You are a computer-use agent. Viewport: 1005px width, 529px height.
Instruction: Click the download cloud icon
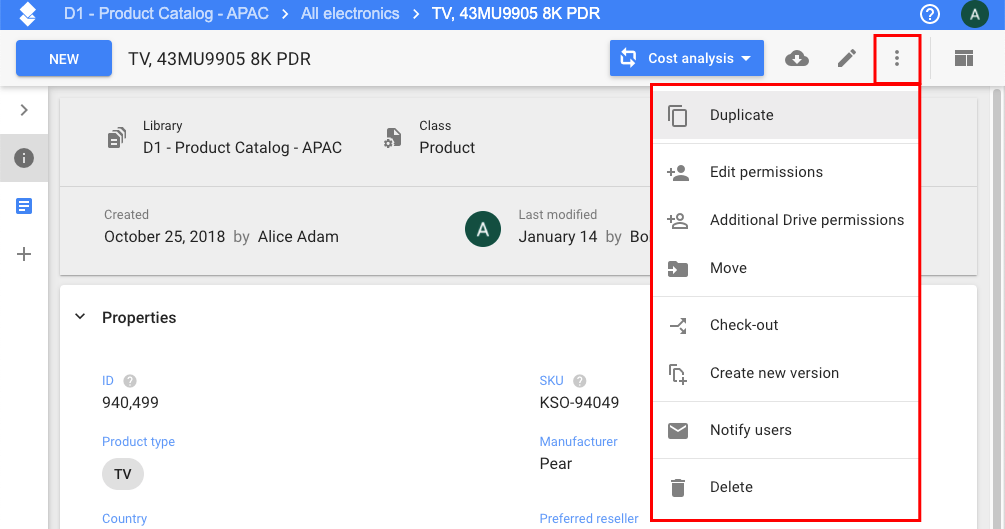coord(797,58)
